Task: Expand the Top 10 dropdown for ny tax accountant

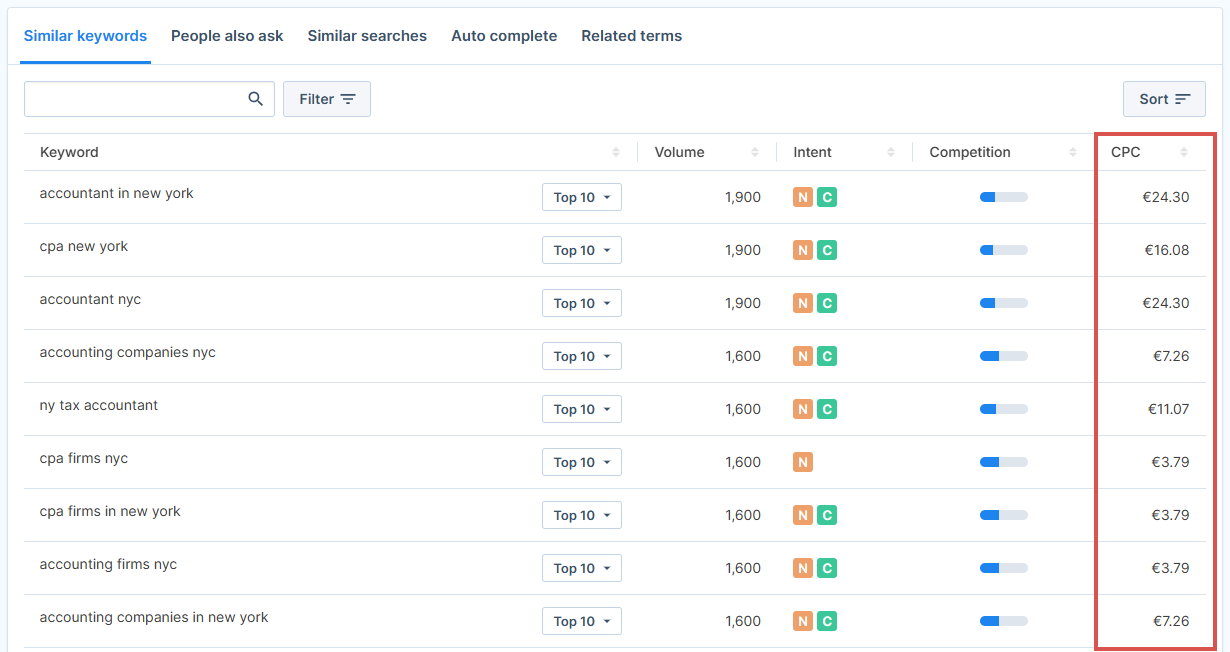Action: 582,409
